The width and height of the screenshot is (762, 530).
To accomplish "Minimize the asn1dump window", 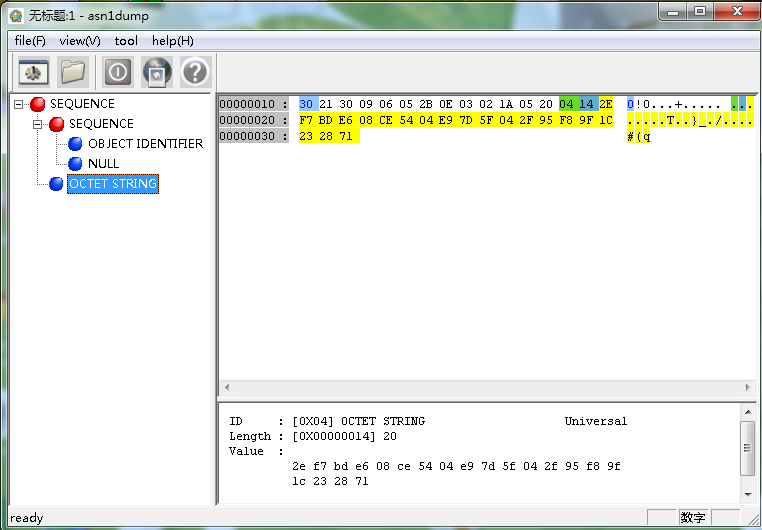I will click(673, 12).
